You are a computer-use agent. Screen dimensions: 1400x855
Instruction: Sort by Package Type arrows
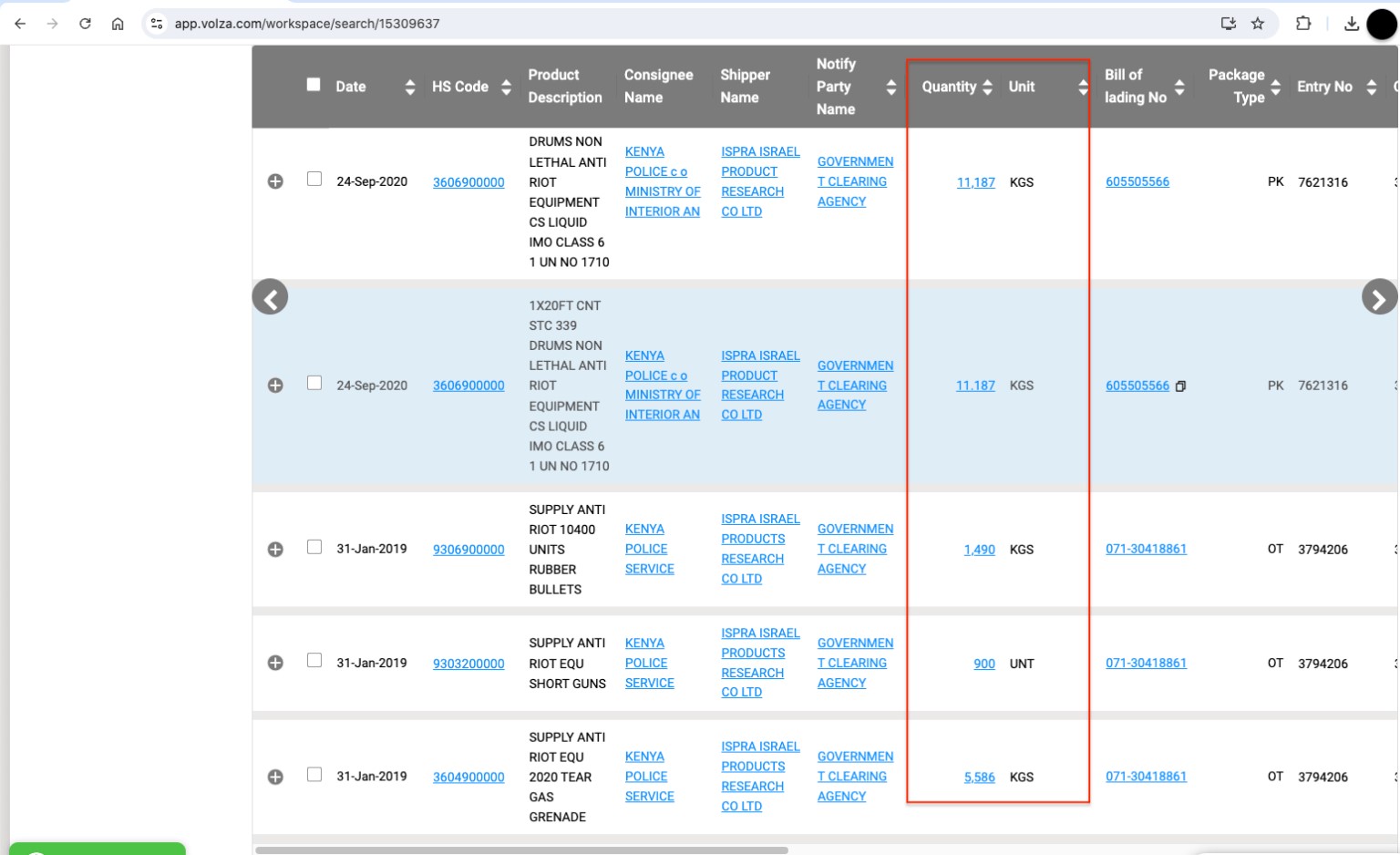point(1276,87)
